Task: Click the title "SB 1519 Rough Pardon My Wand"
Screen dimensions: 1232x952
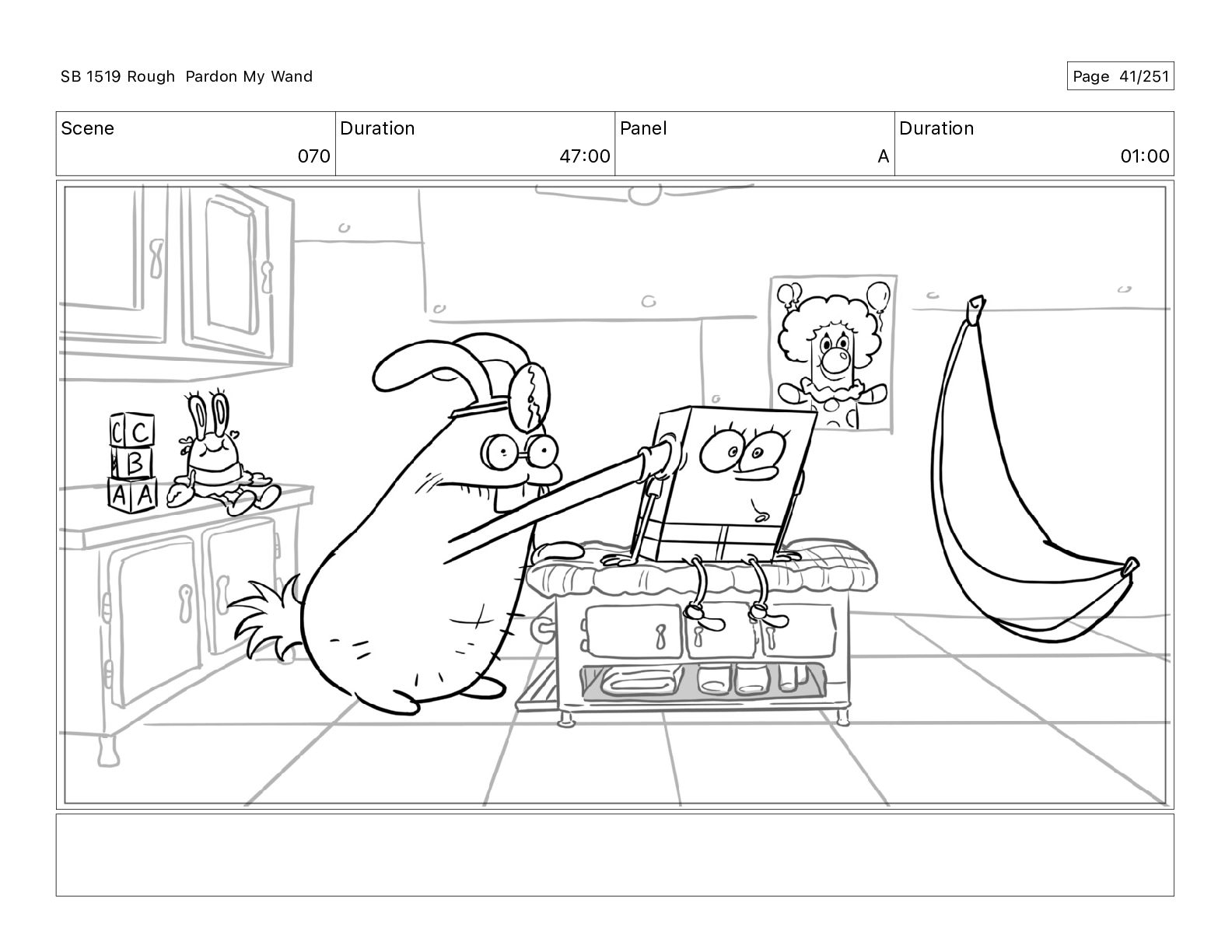Action: tap(187, 76)
